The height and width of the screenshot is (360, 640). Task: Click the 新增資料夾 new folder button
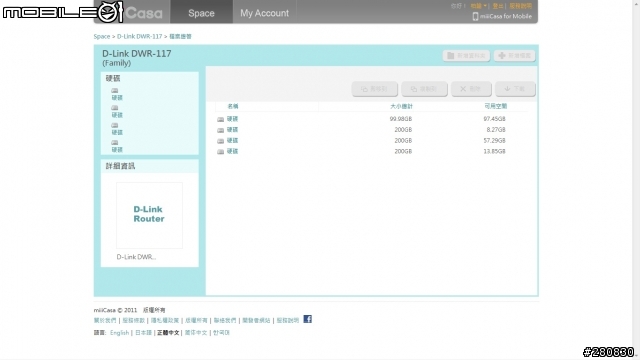click(x=466, y=56)
